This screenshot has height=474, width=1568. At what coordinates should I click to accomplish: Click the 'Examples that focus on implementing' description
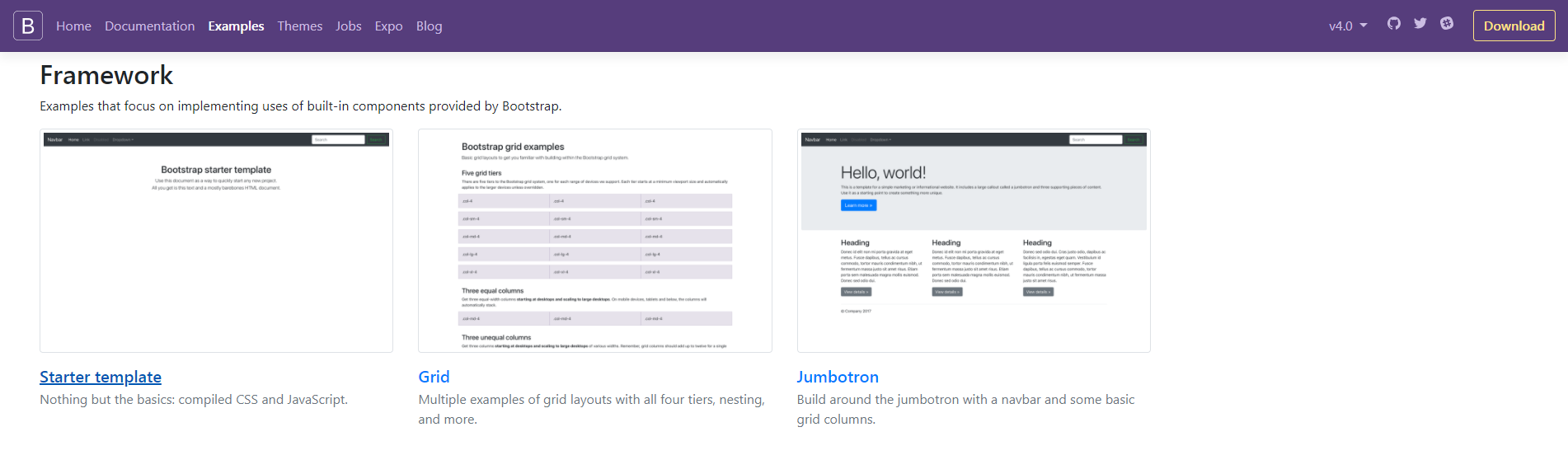[301, 106]
